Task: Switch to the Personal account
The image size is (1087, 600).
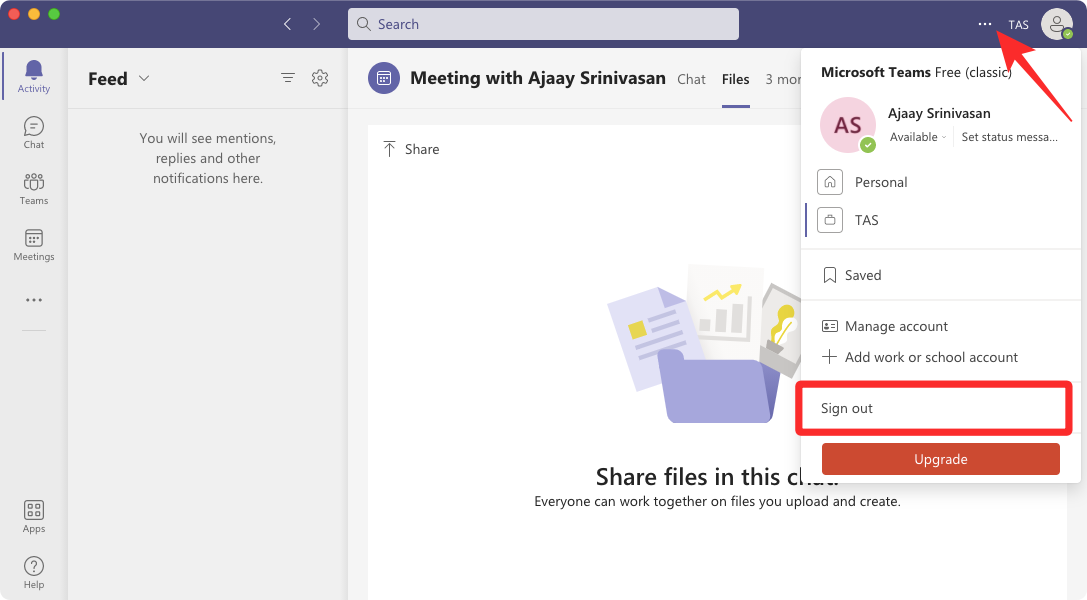Action: [879, 182]
